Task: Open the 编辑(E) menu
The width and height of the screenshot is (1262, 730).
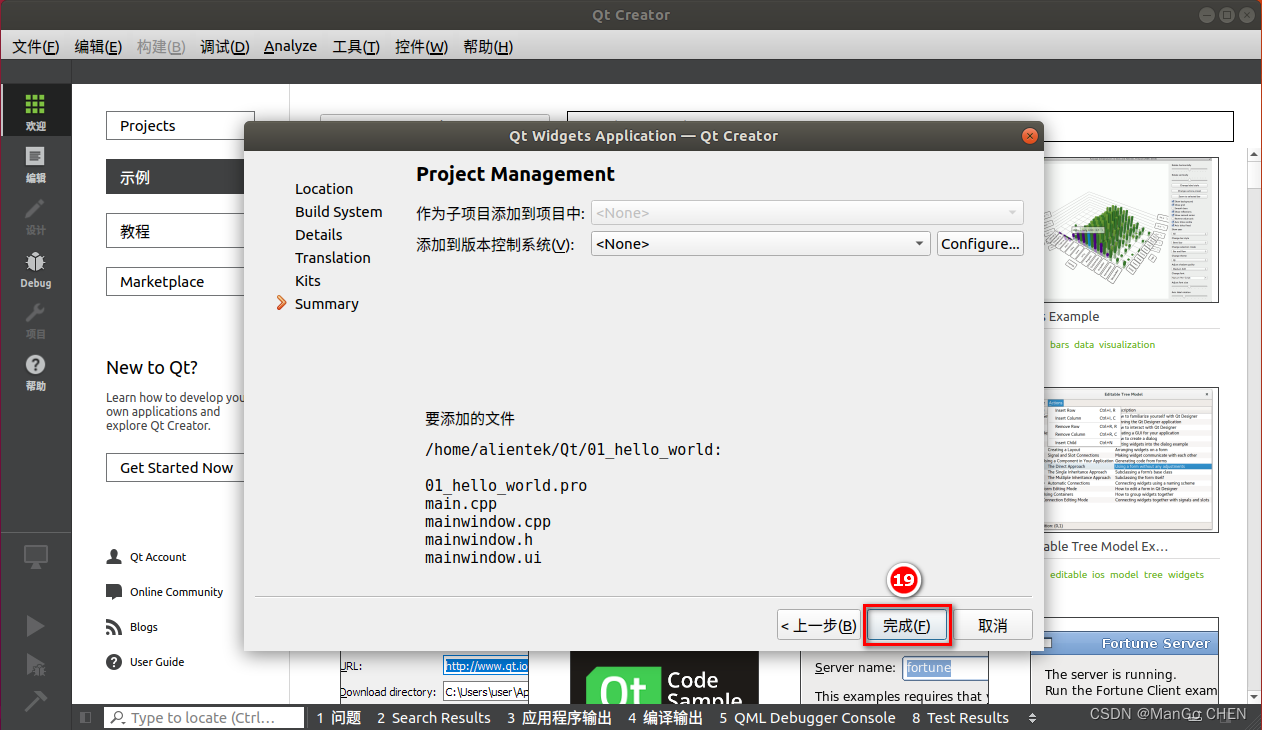Action: 98,47
